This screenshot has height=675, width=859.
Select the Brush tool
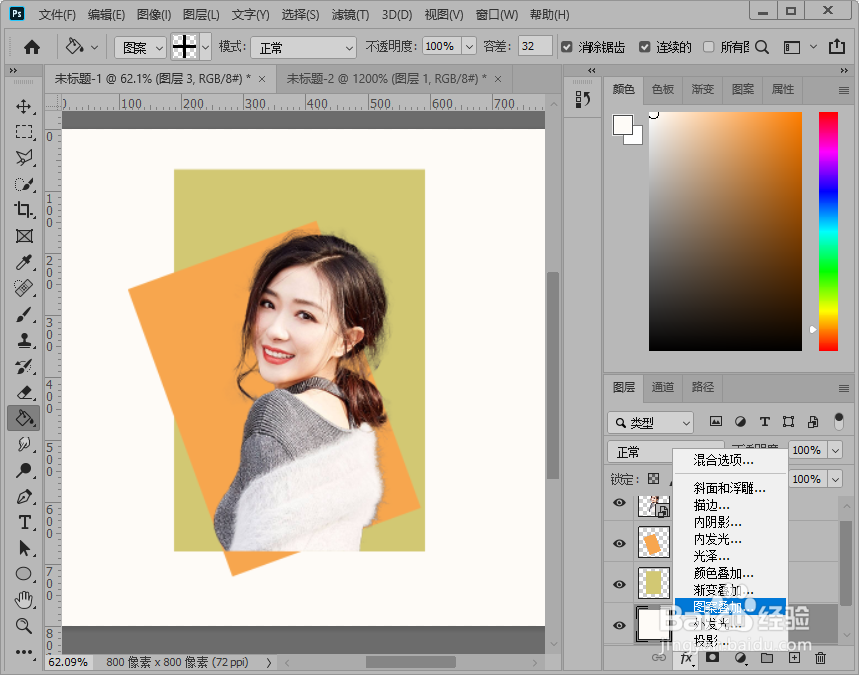24,314
